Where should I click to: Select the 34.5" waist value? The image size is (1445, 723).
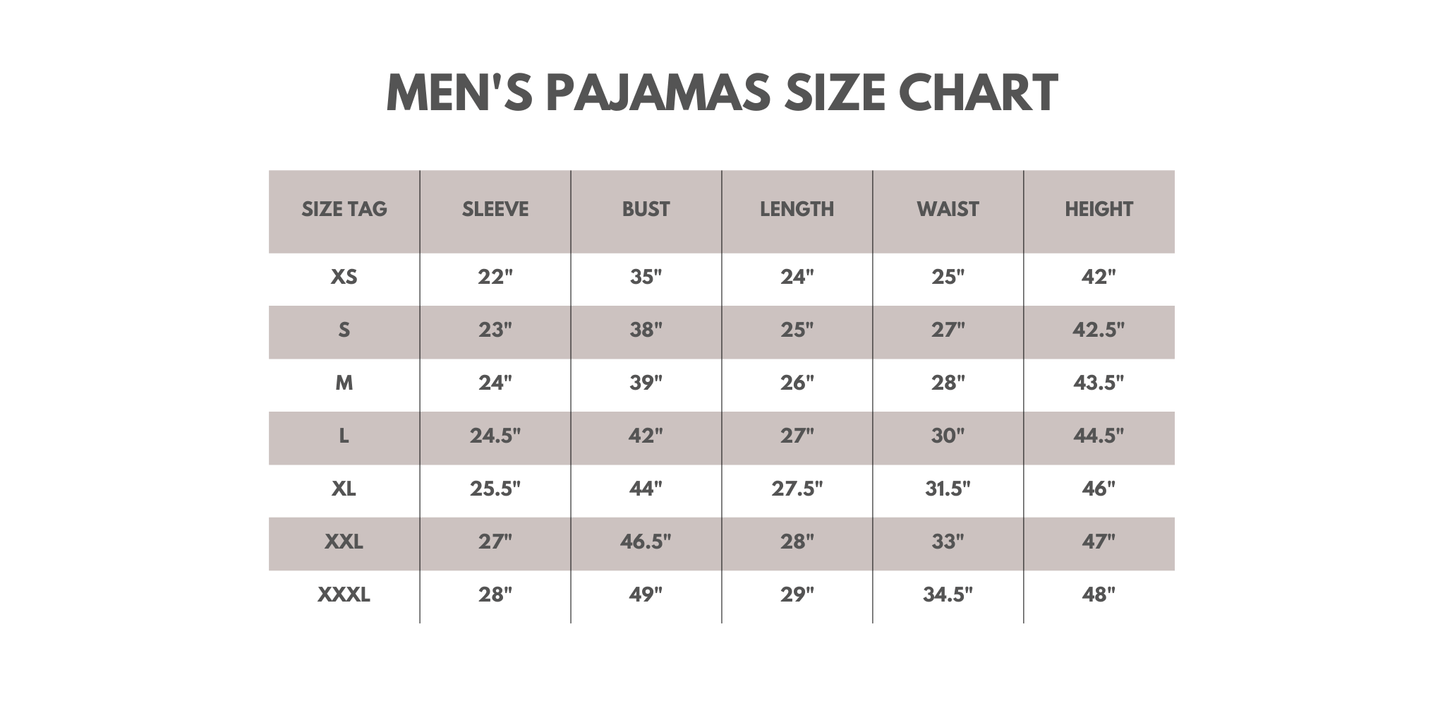(948, 595)
